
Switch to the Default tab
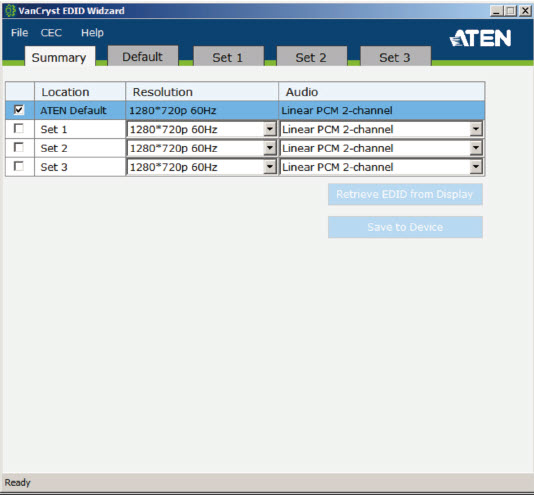point(143,56)
